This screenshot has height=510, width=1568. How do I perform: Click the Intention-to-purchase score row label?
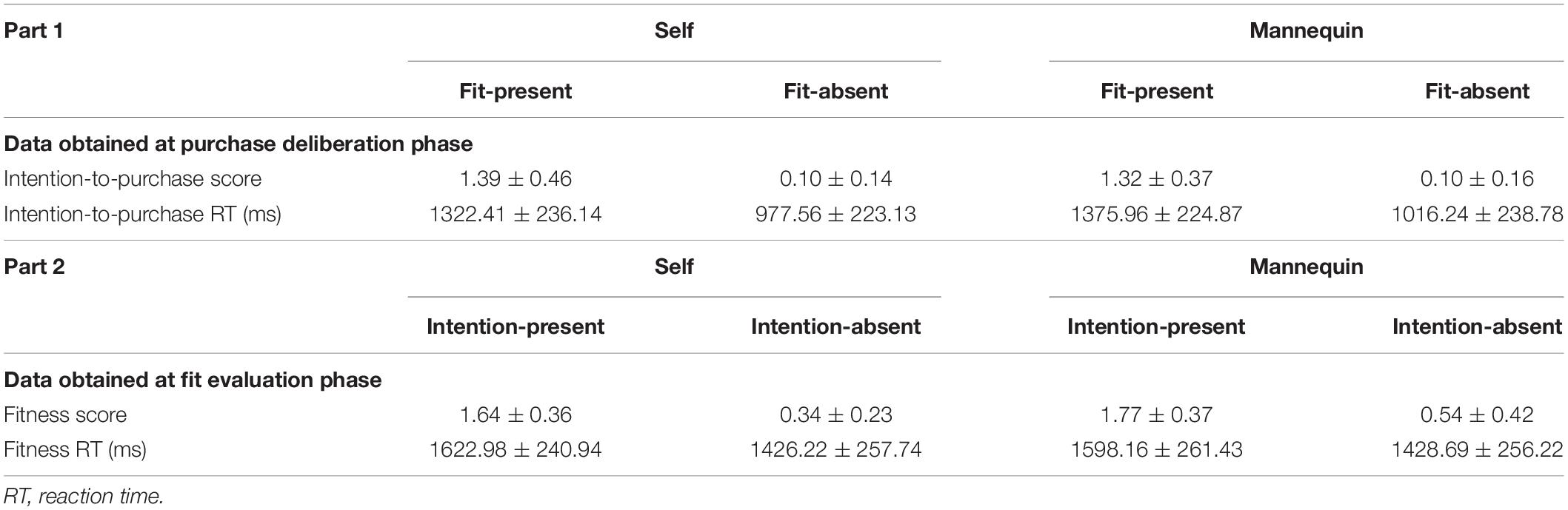[x=133, y=178]
